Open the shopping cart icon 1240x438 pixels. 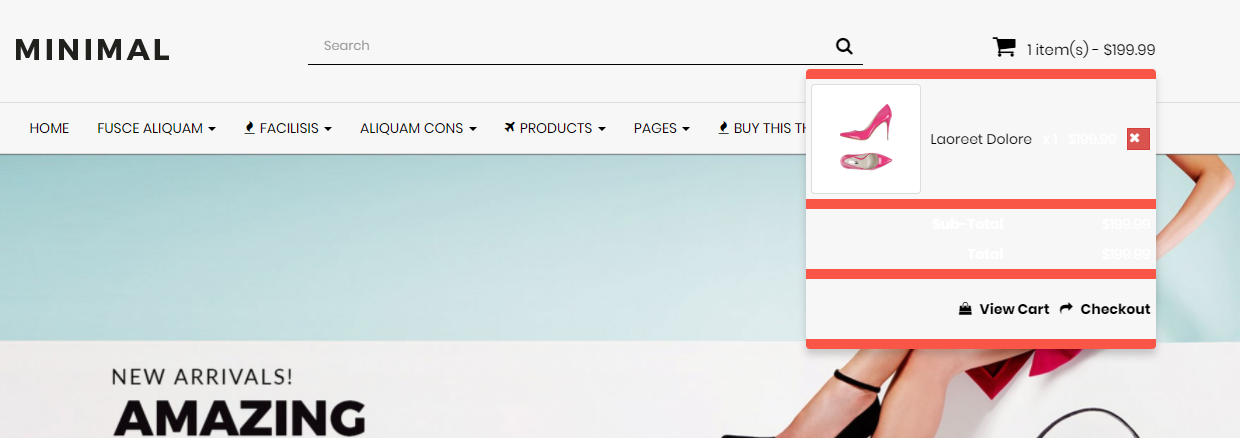(1003, 47)
